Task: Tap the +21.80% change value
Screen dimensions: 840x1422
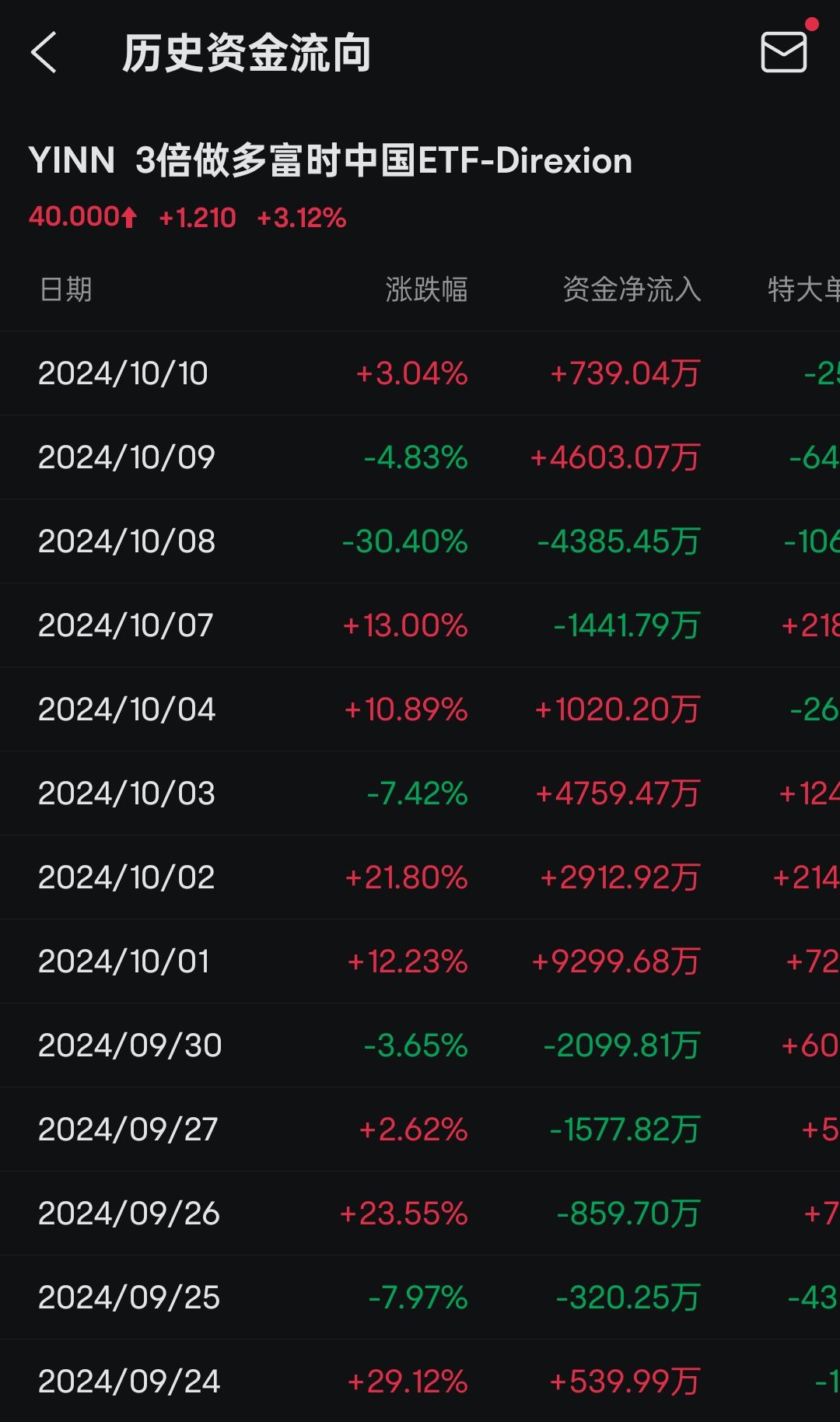Action: coord(407,877)
